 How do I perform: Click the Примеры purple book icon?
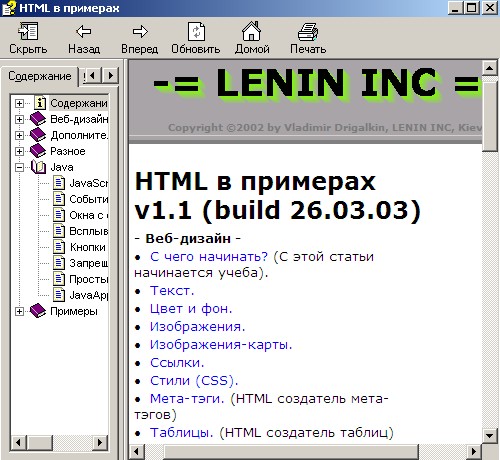click(38, 311)
